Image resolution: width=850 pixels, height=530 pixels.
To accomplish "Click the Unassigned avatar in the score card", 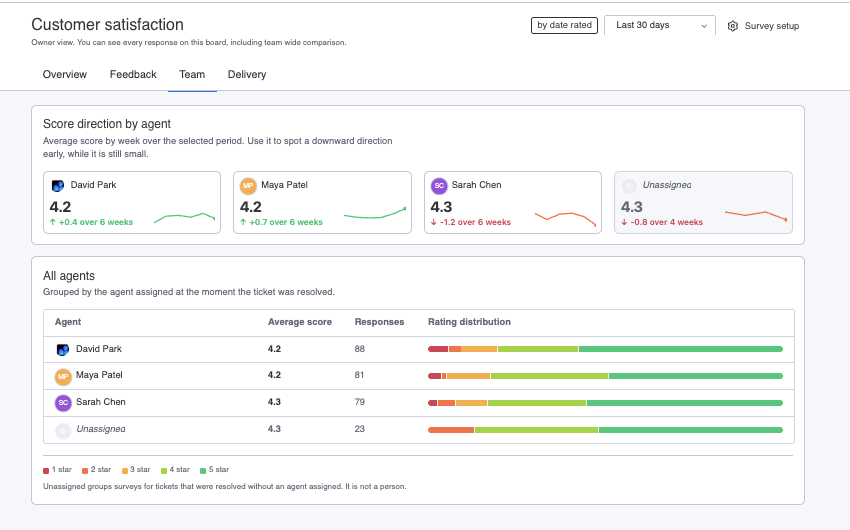I will (629, 186).
